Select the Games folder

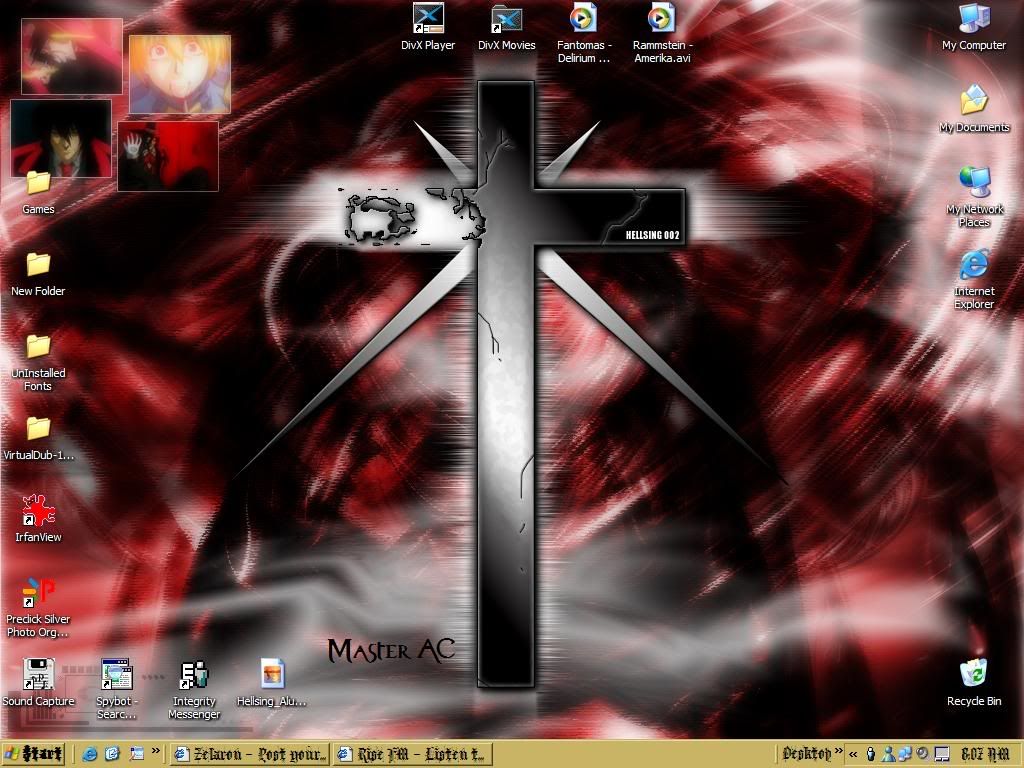pos(39,193)
